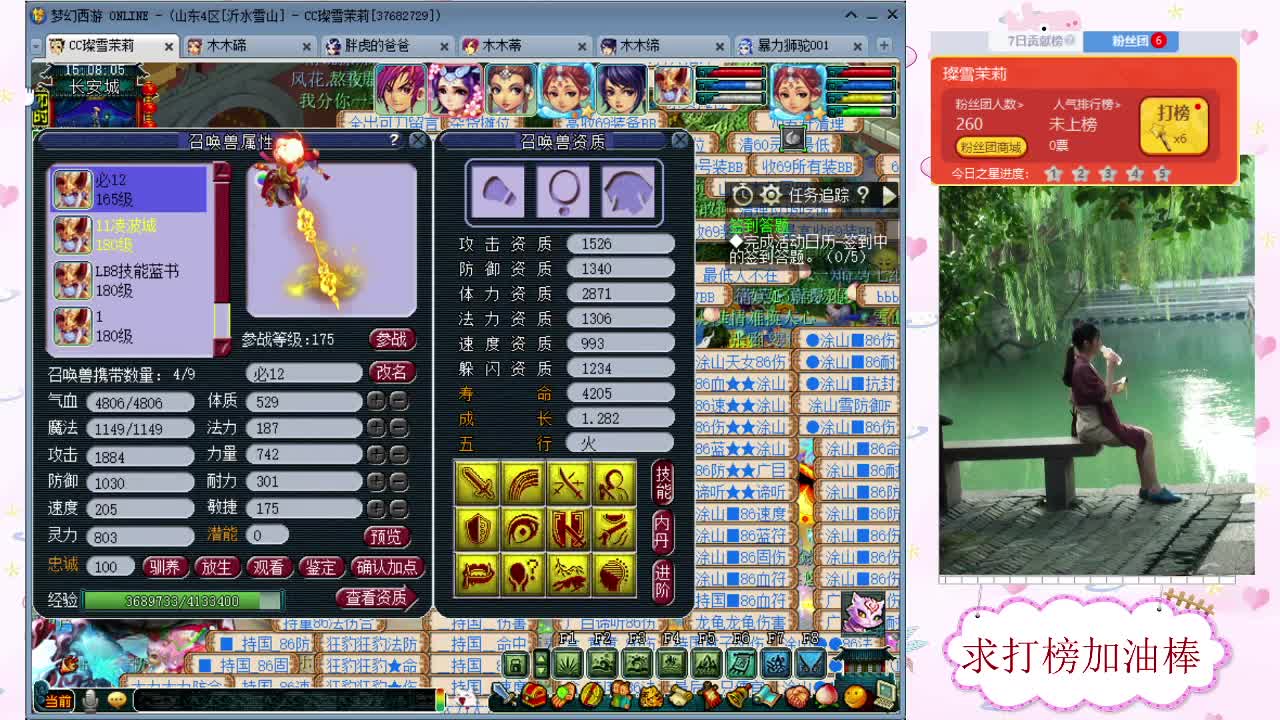The height and width of the screenshot is (720, 1280).
Task: Click the pet bracer equipment slot
Action: click(x=498, y=190)
